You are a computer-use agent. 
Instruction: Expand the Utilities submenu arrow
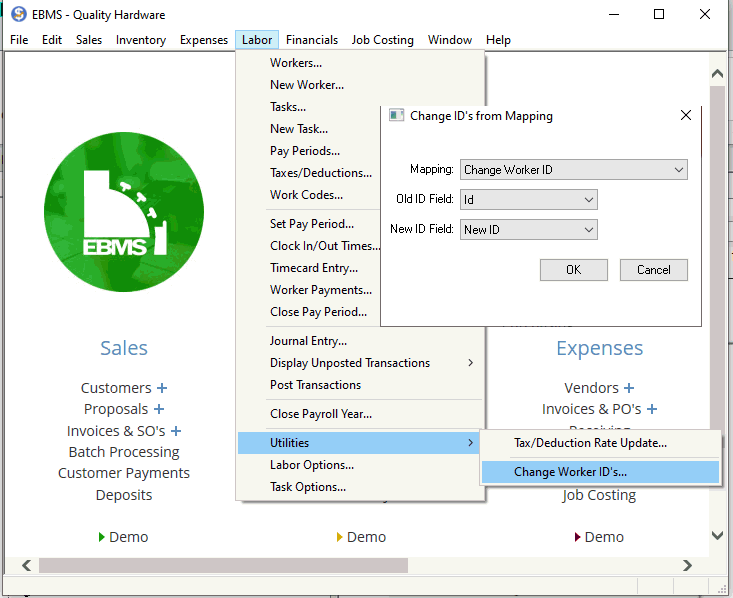(x=470, y=442)
